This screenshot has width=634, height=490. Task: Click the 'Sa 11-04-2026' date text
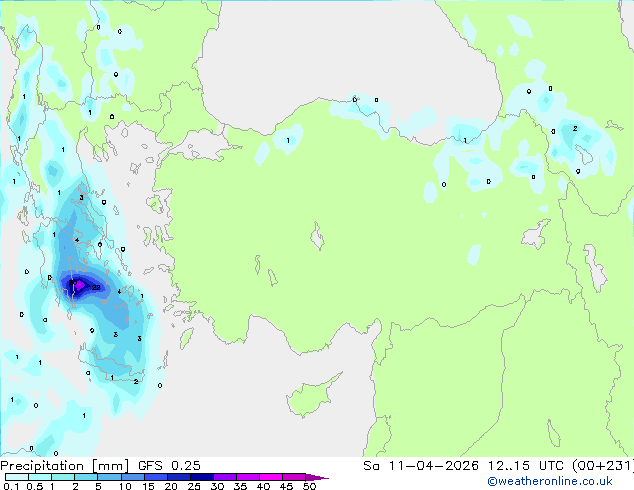(x=421, y=466)
